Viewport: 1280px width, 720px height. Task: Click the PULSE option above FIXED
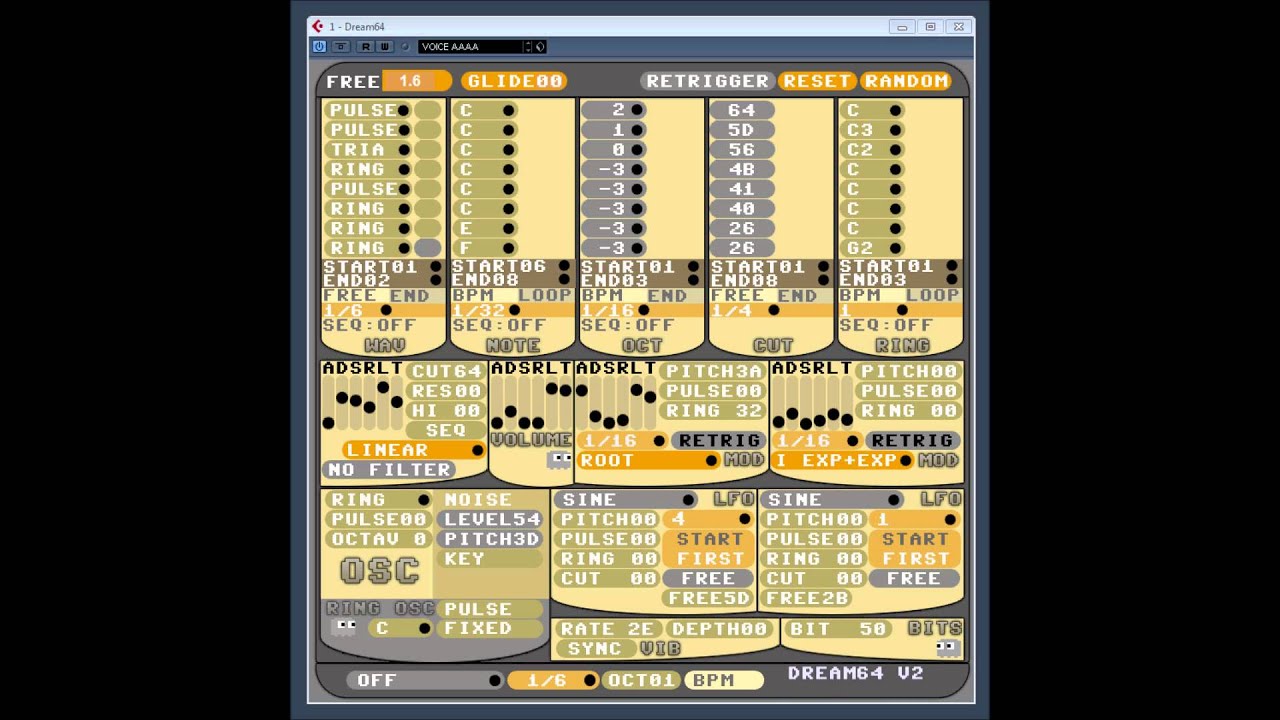pos(490,608)
